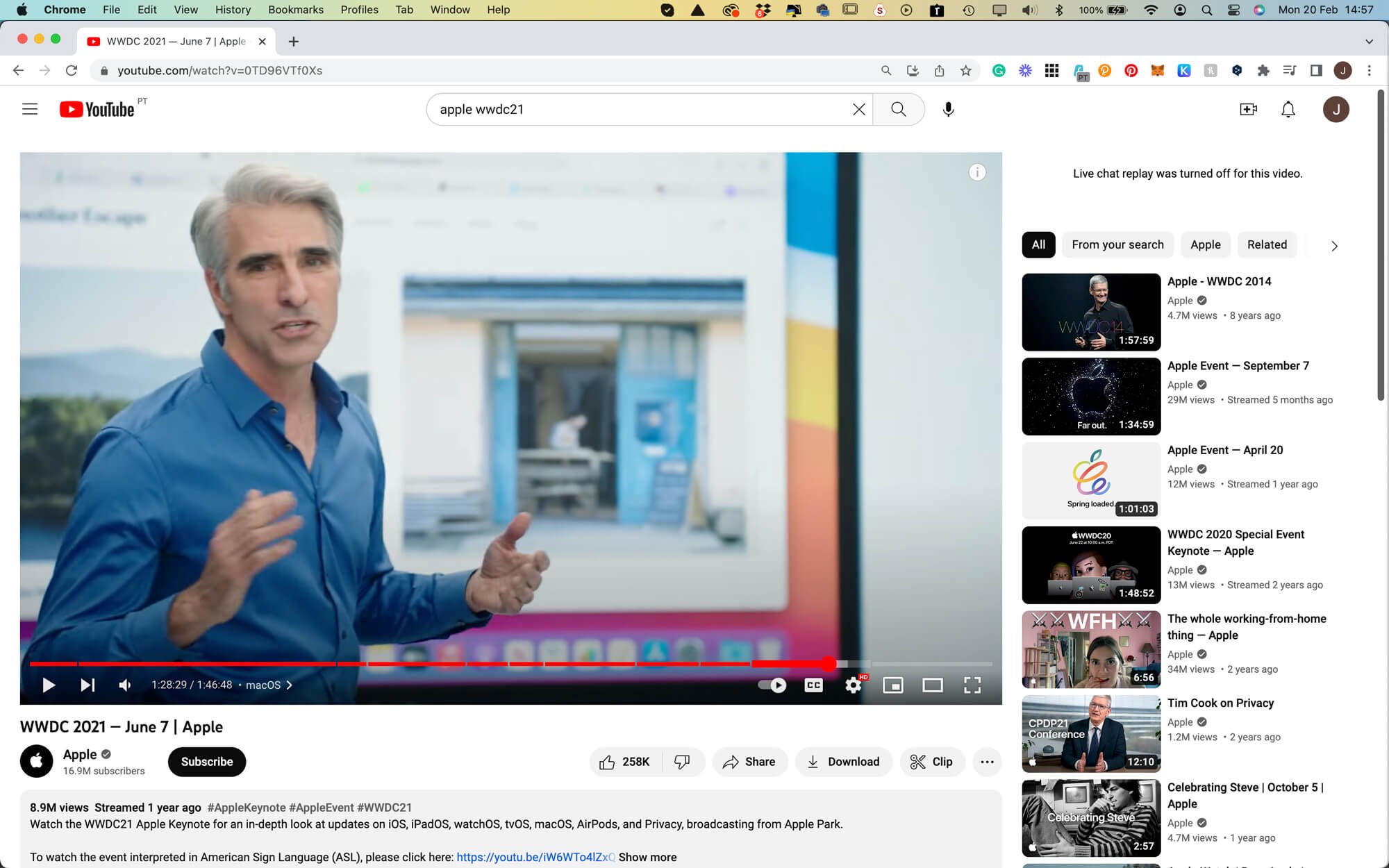Select the All filter chip
This screenshot has width=1389, height=868.
tap(1038, 244)
